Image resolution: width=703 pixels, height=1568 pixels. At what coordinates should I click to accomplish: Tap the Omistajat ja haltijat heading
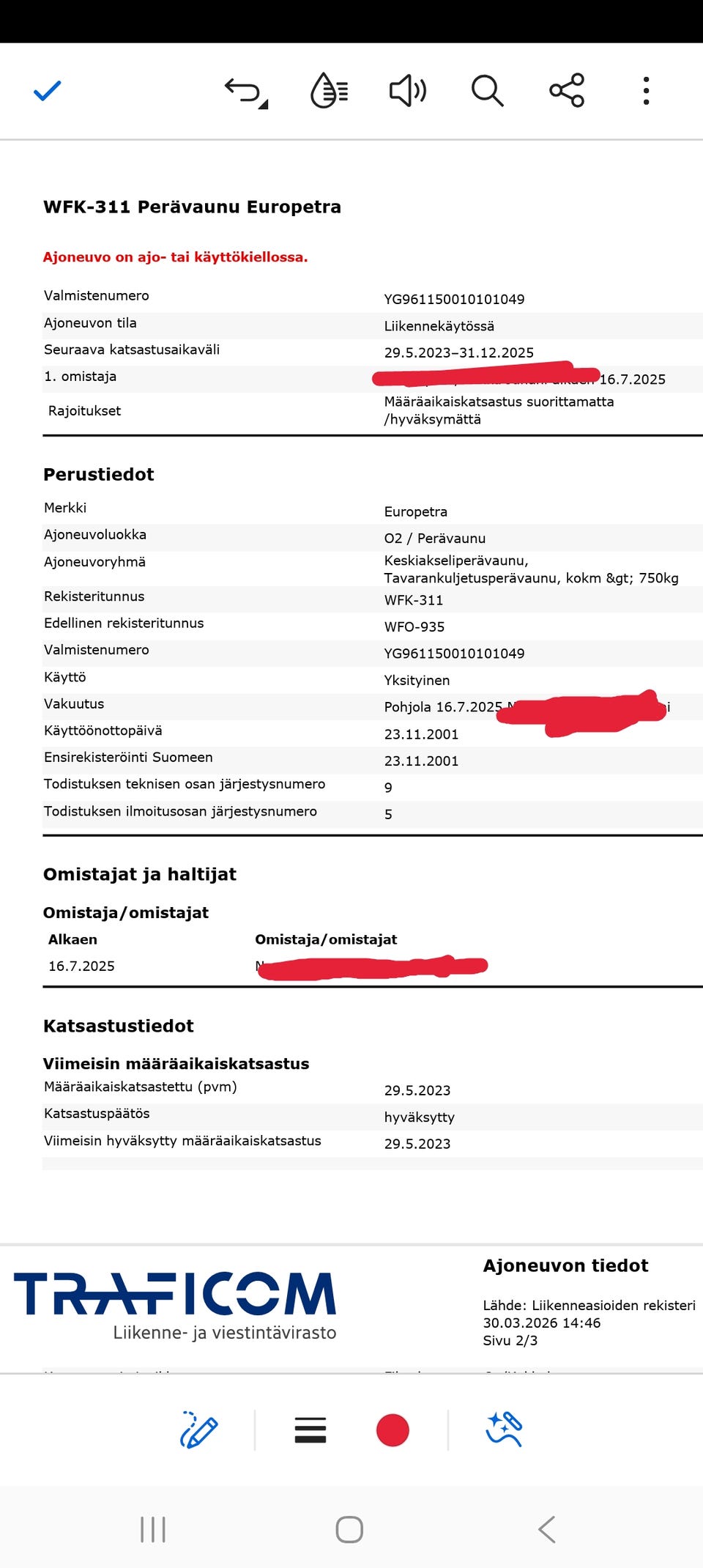[x=140, y=874]
